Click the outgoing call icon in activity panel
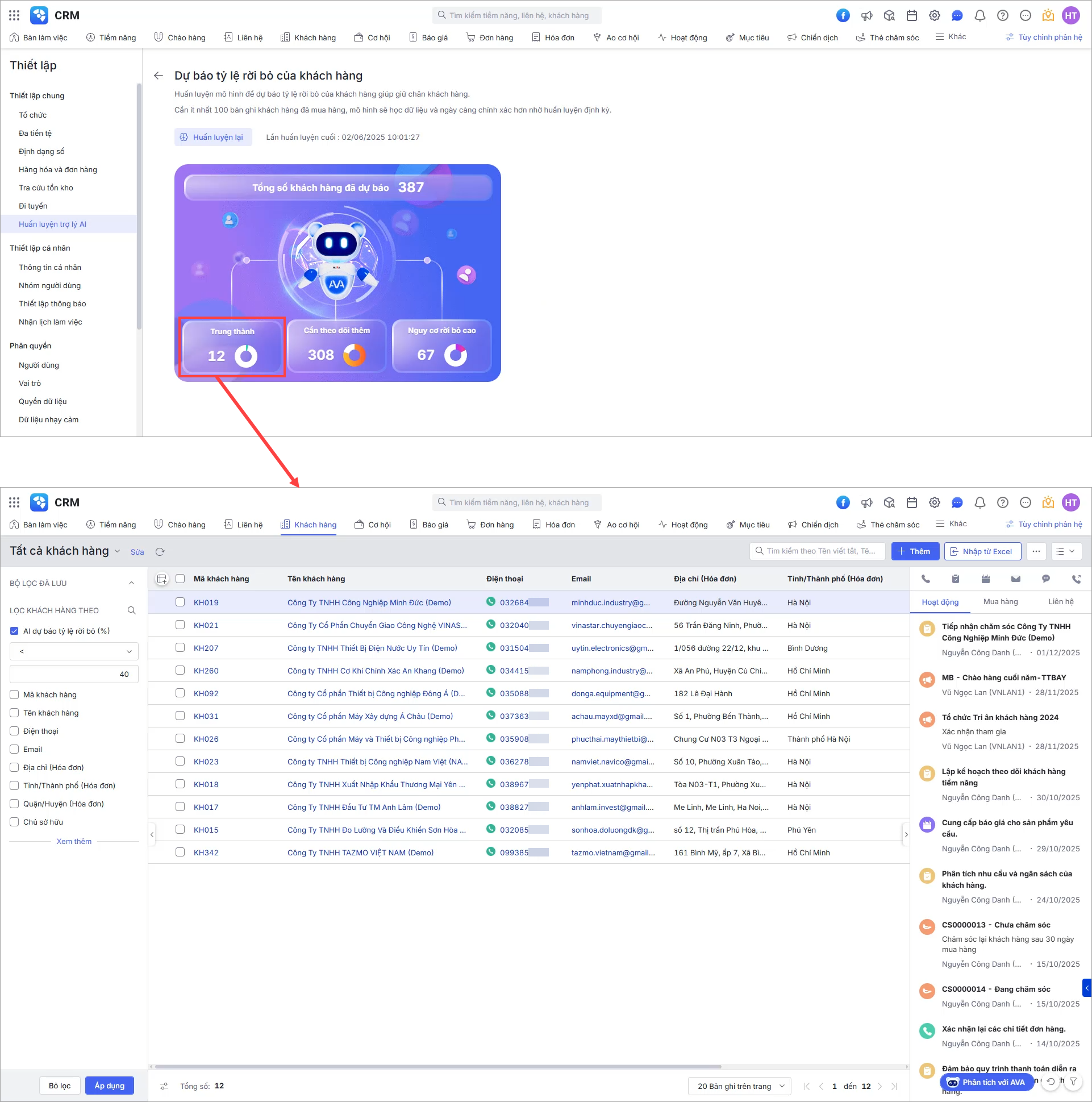 click(1076, 579)
